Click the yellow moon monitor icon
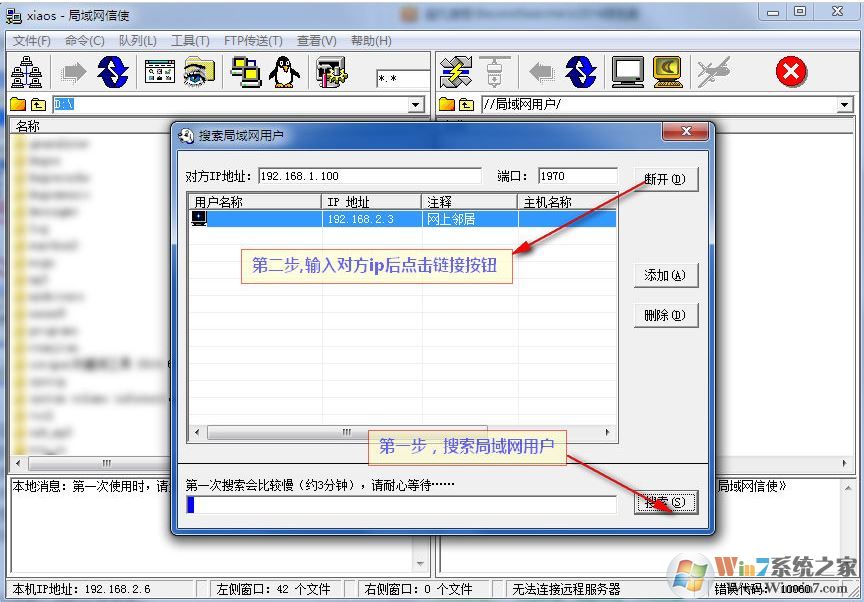This screenshot has height=602, width=864. click(665, 72)
